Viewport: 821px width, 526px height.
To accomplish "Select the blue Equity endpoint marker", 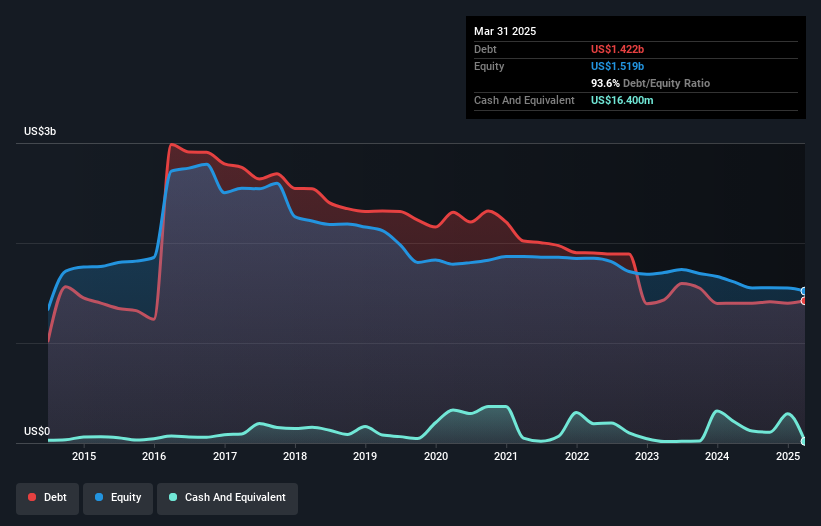I will (804, 291).
